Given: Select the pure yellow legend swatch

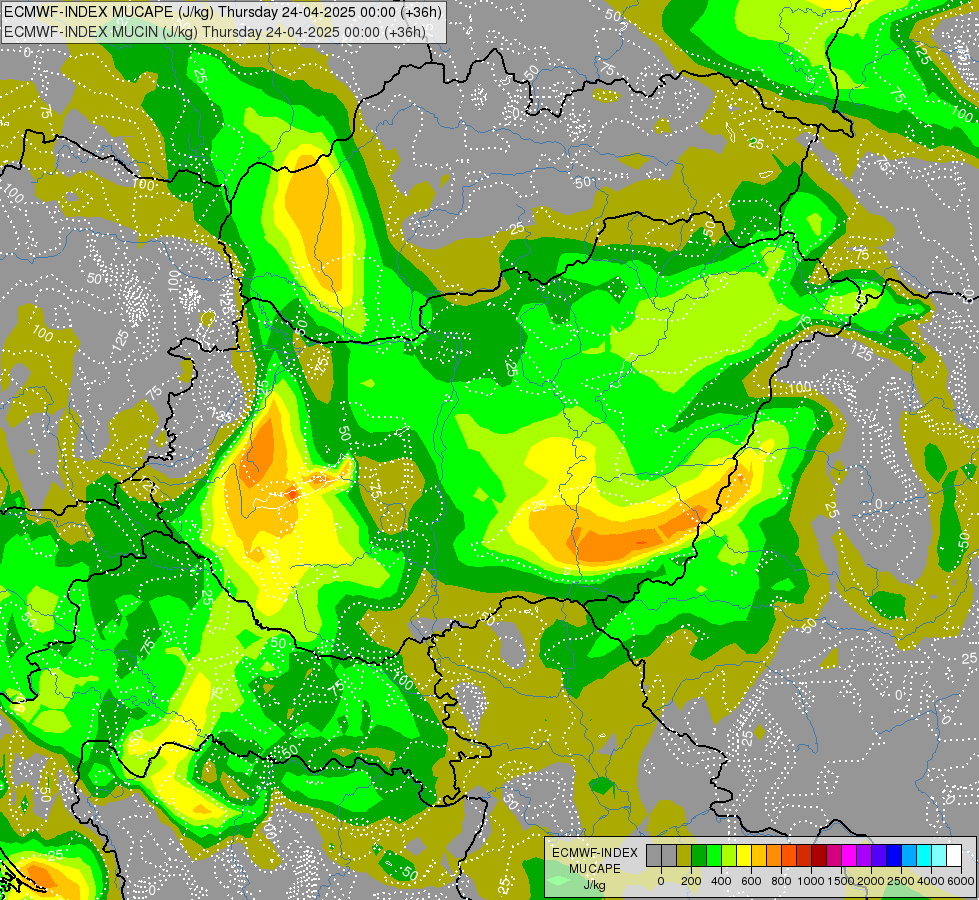Looking at the screenshot, I should pos(744,856).
